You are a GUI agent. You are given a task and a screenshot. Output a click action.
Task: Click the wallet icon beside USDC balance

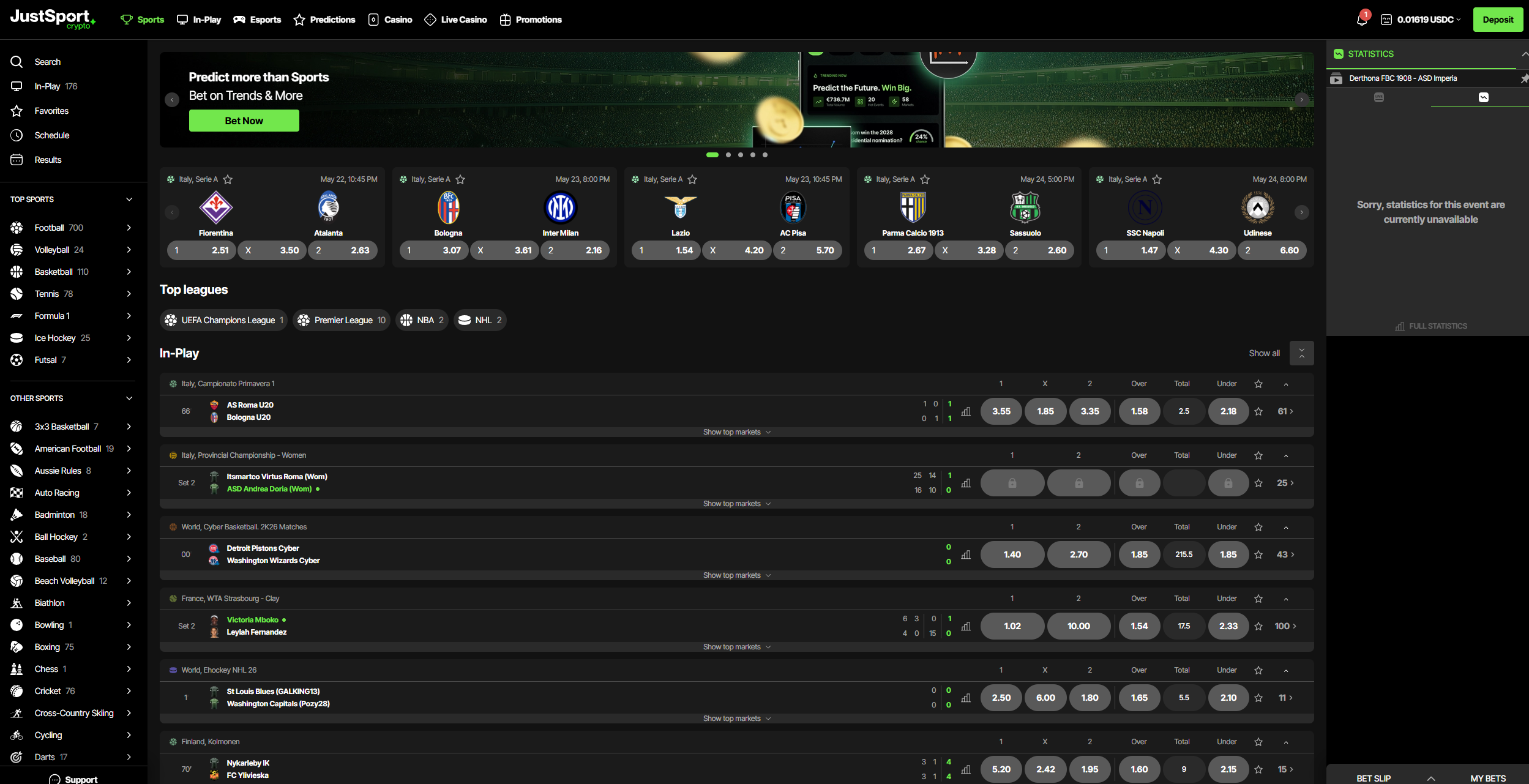(1386, 20)
